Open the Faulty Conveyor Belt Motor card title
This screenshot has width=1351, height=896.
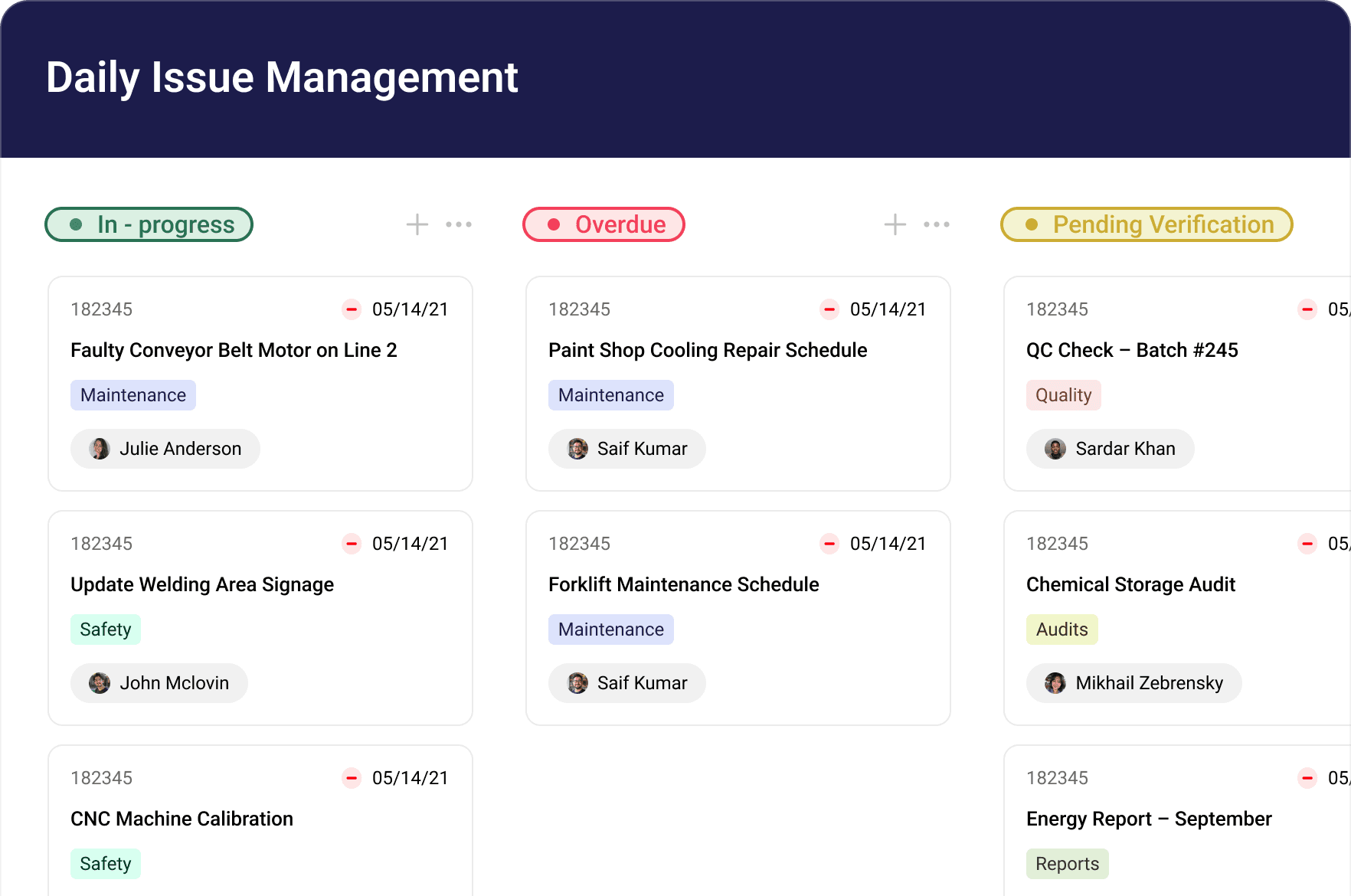[x=234, y=350]
